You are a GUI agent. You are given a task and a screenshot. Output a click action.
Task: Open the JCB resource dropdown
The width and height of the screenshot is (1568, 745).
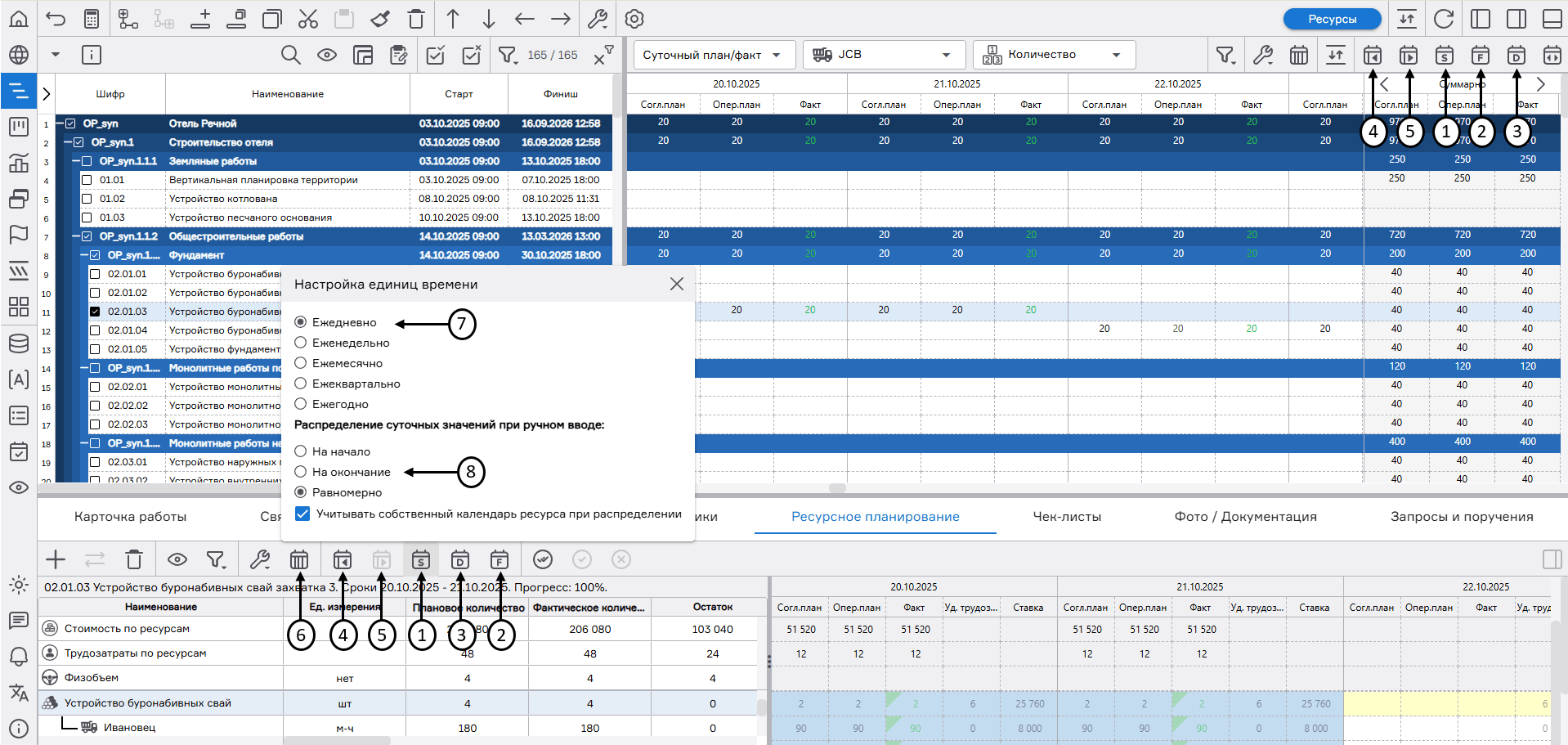pyautogui.click(x=883, y=55)
